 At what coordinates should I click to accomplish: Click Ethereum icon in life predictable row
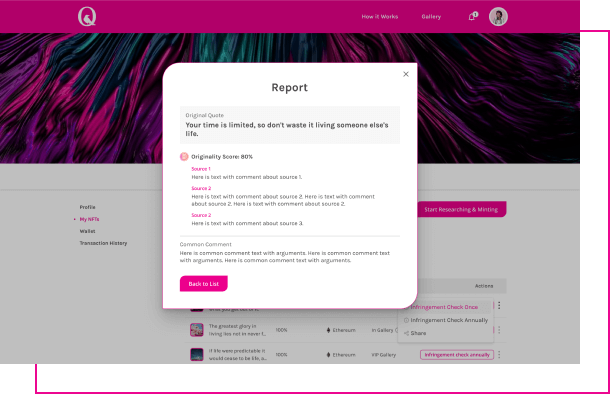point(328,355)
